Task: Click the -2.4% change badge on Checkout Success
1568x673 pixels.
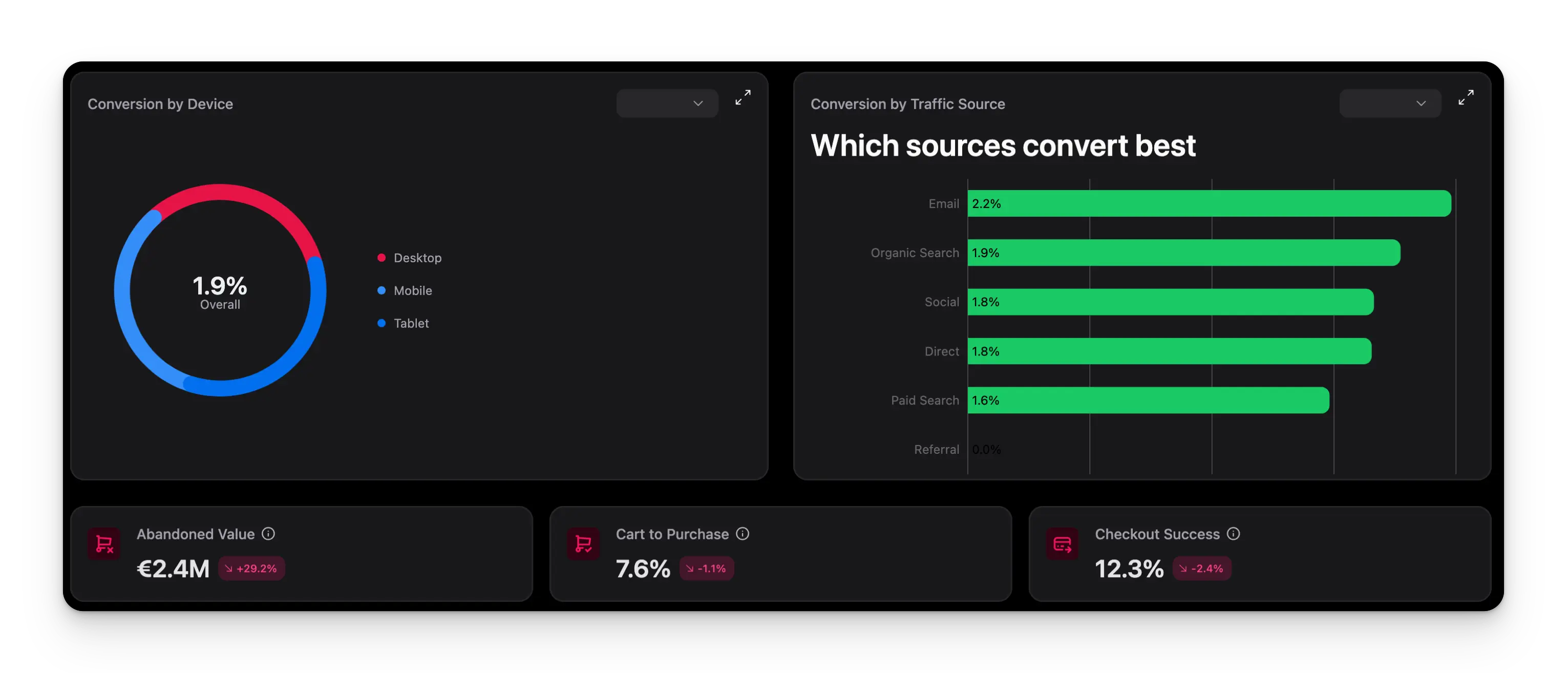Action: 1202,568
